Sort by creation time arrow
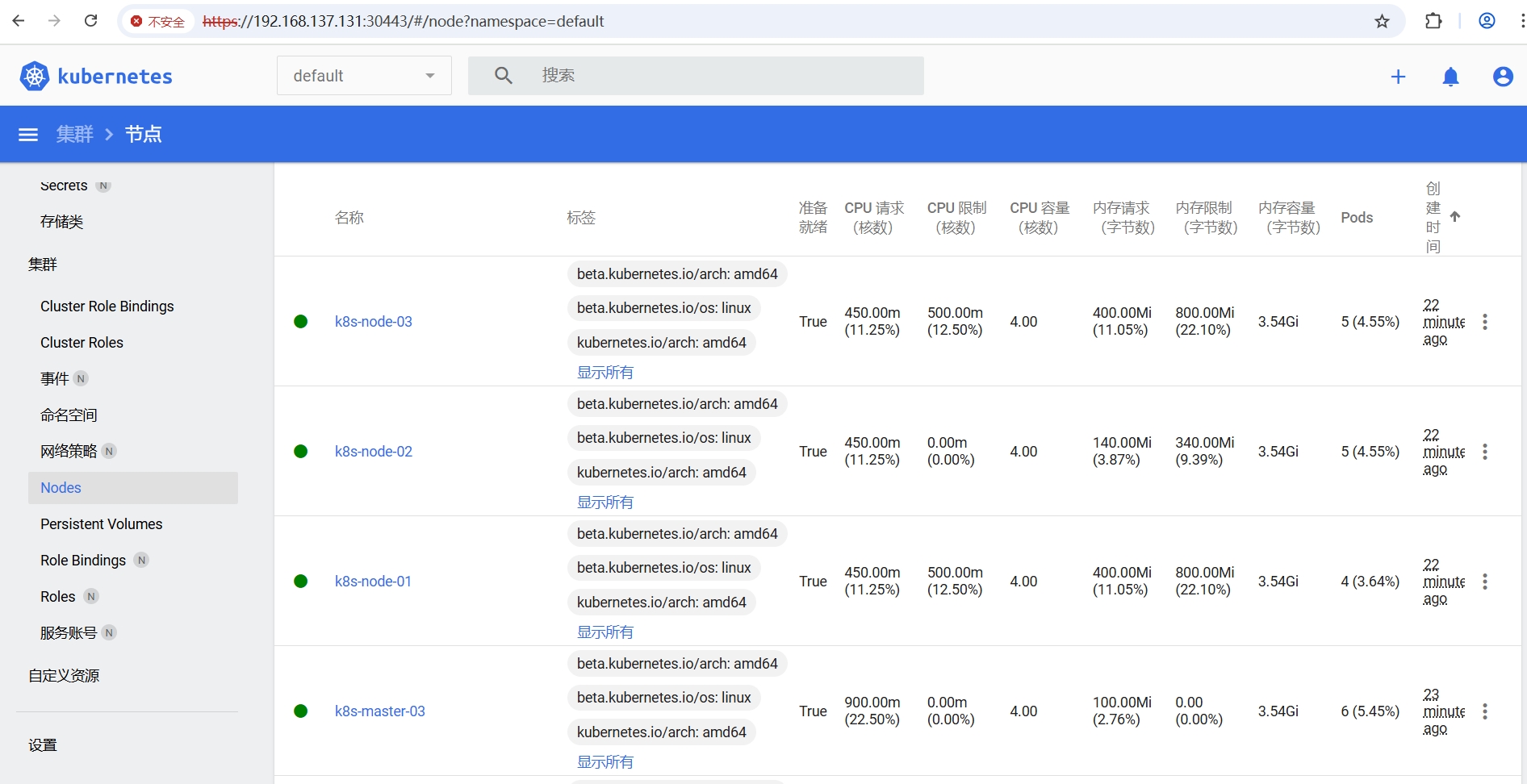The width and height of the screenshot is (1527, 784). [1454, 216]
